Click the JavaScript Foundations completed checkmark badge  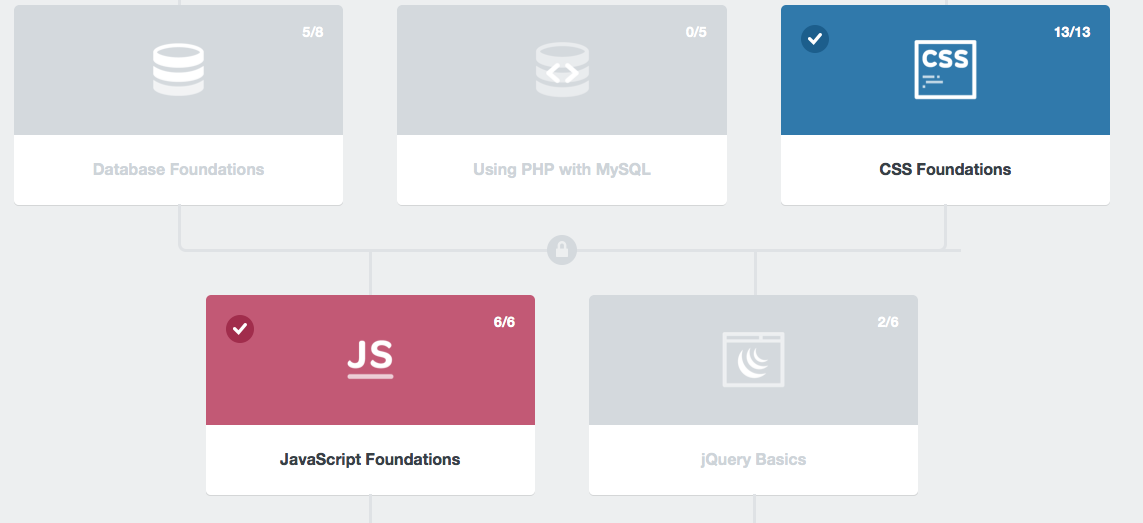(240, 328)
